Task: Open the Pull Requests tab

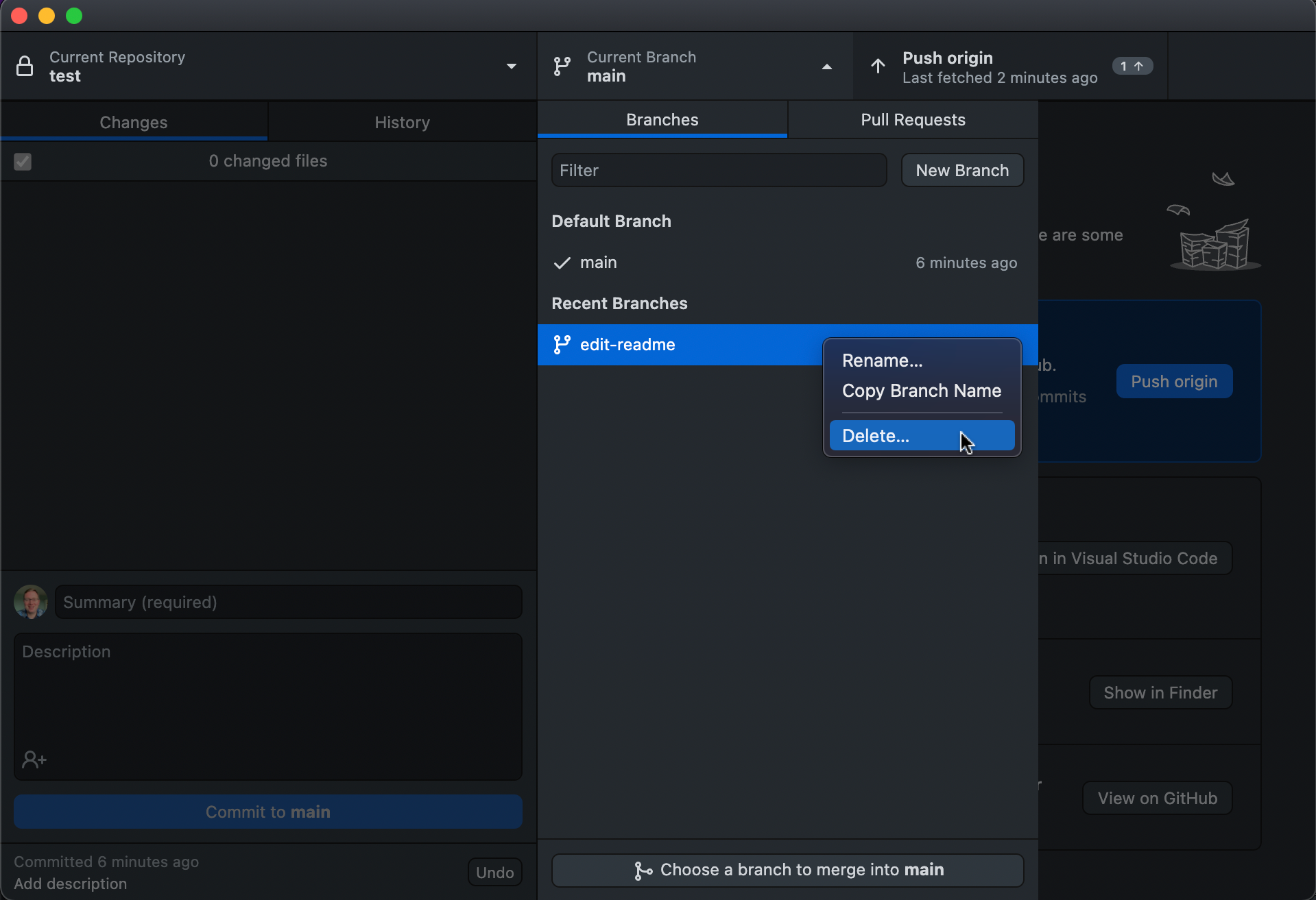Action: tap(913, 119)
